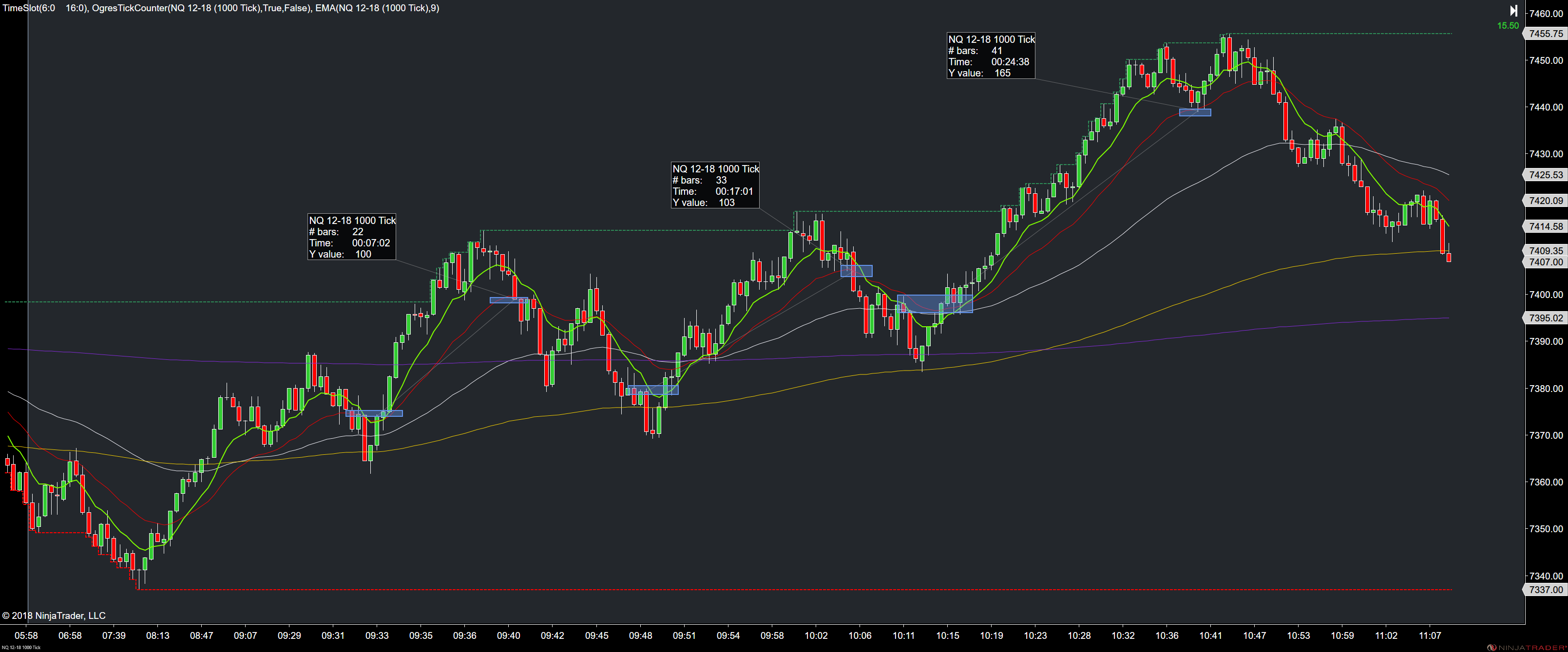The image size is (1568, 652).
Task: Click the 7440.00 price axis label
Action: point(1546,107)
